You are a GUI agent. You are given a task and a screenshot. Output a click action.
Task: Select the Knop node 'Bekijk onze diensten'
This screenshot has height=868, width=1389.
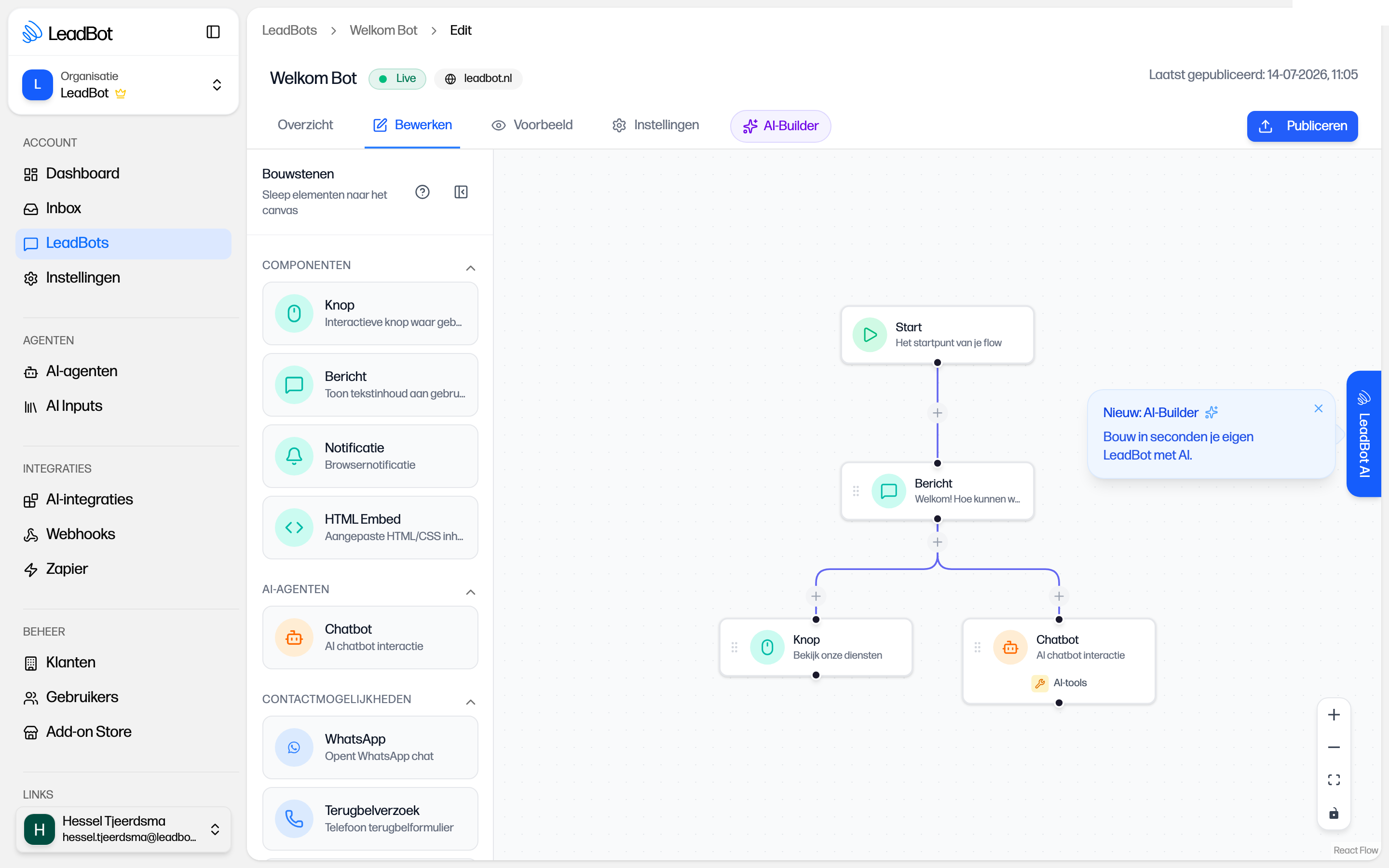[816, 647]
